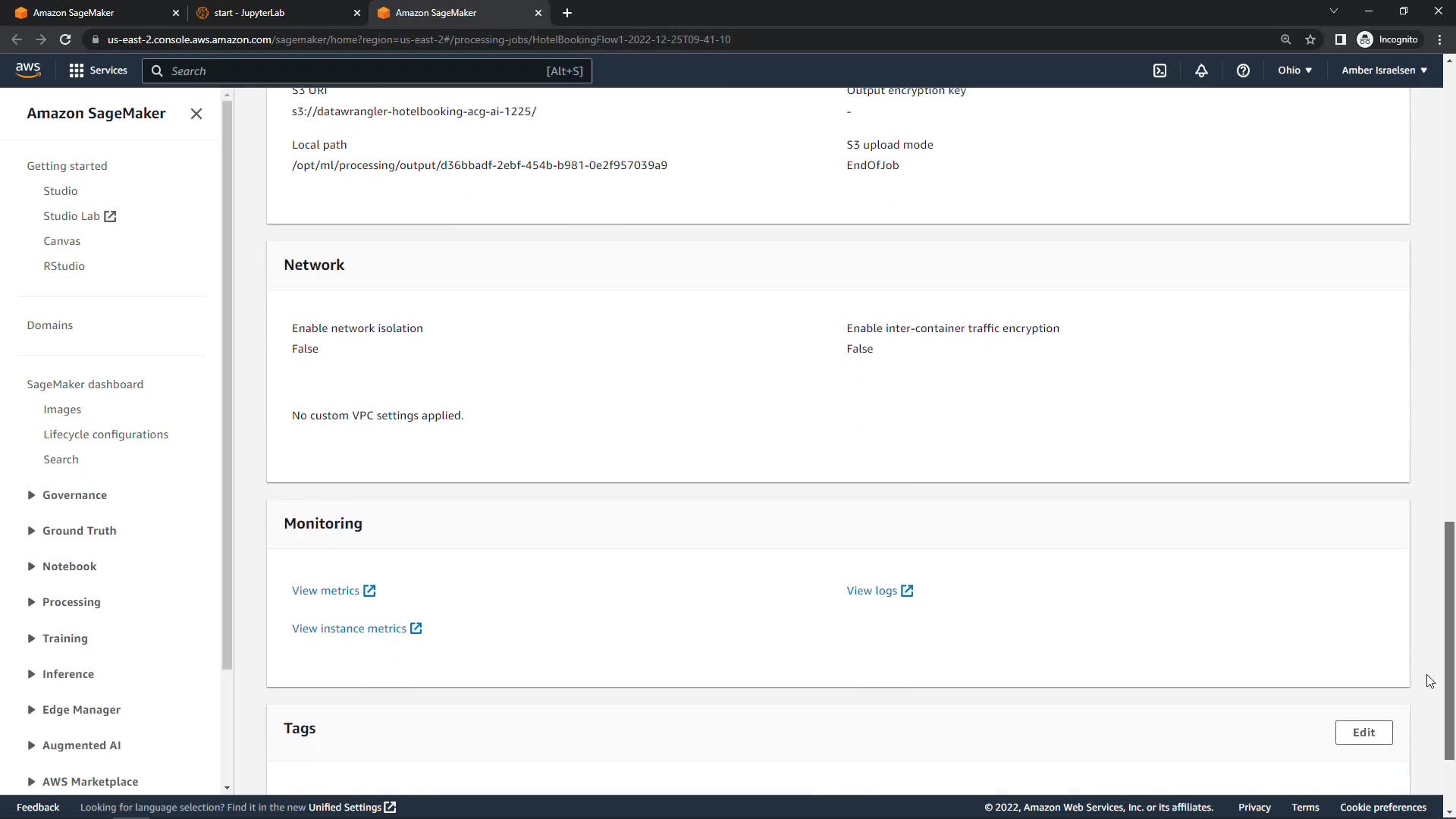This screenshot has height=819, width=1456.
Task: Open the Amber Israelsen account menu
Action: (x=1384, y=71)
